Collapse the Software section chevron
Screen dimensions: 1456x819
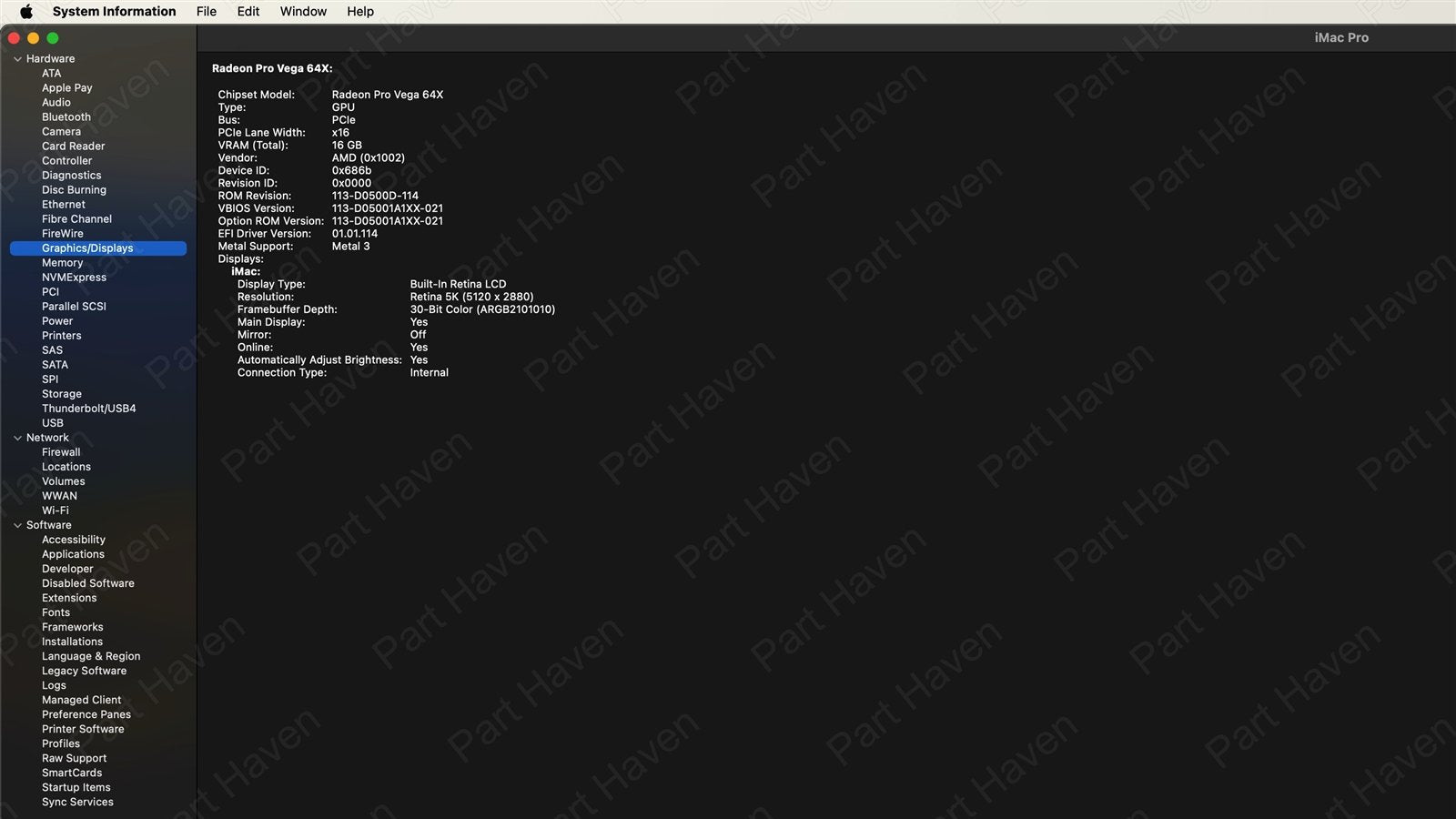click(17, 525)
